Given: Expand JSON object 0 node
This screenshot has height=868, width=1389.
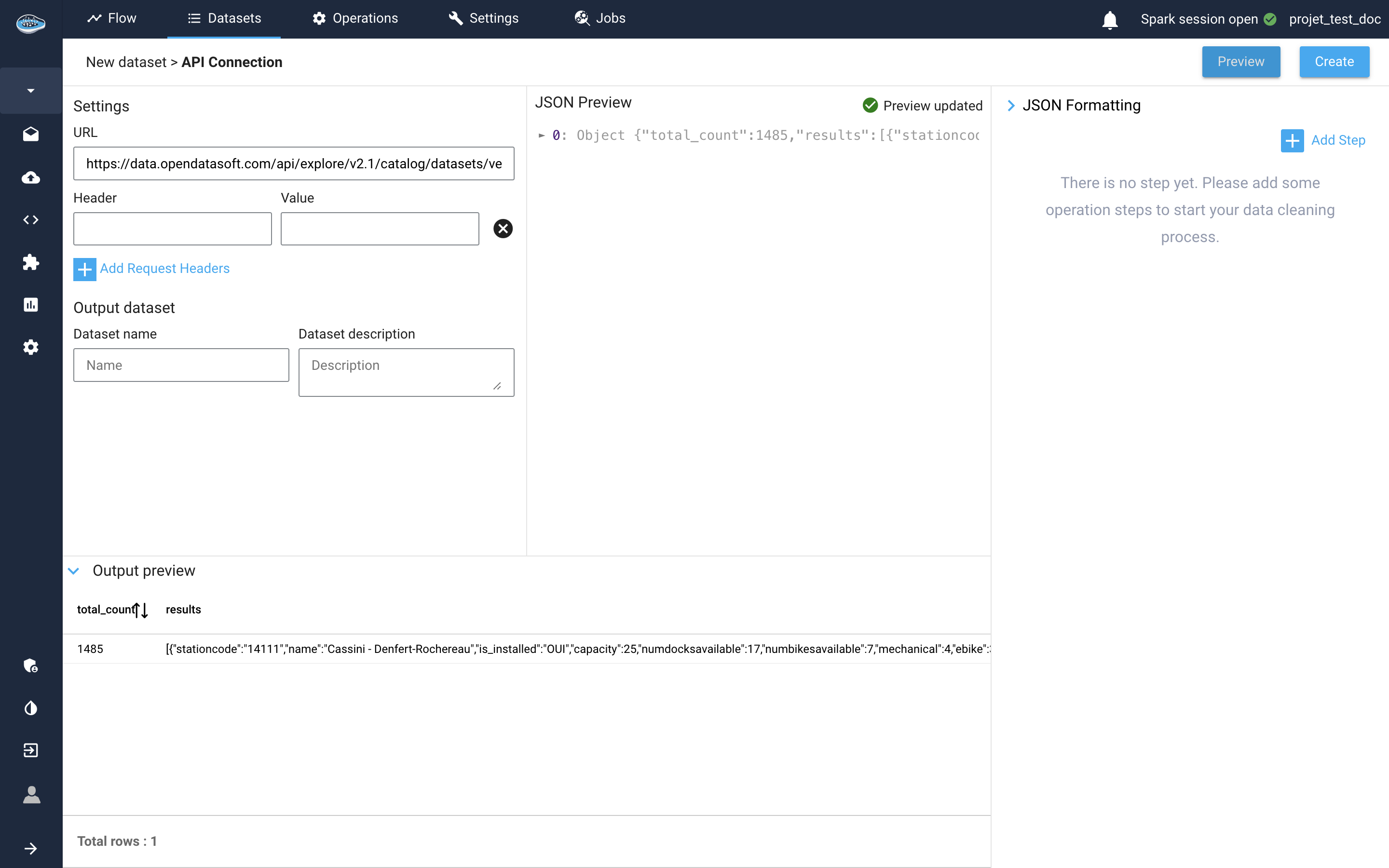Looking at the screenshot, I should [x=541, y=136].
